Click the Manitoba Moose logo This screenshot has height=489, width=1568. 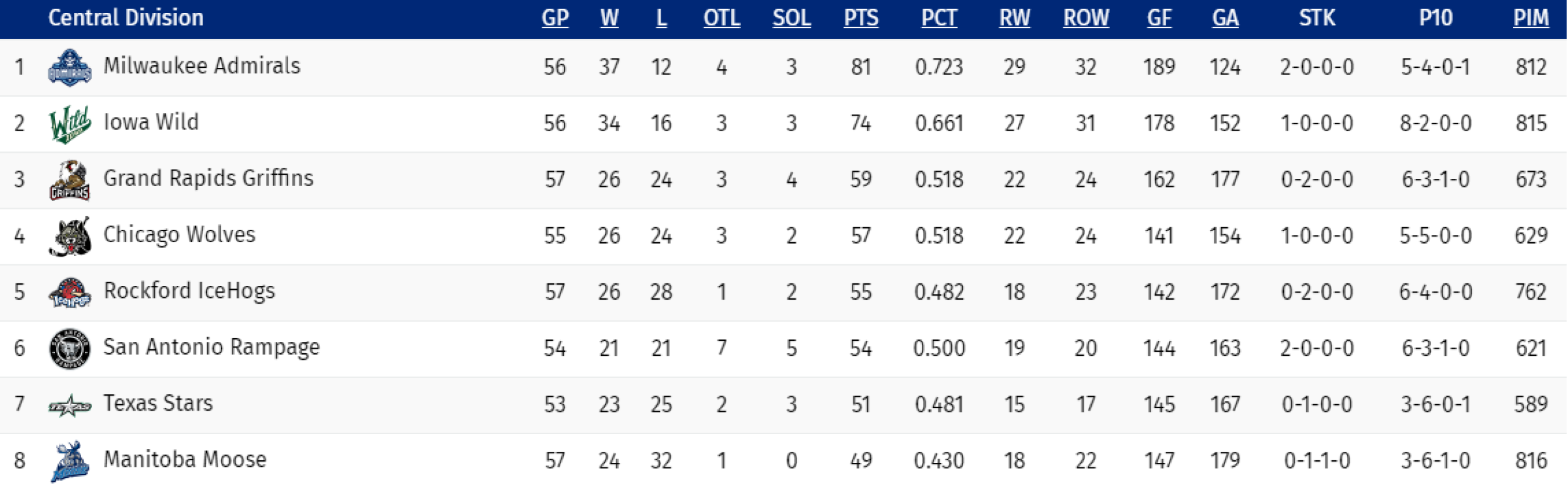70,462
